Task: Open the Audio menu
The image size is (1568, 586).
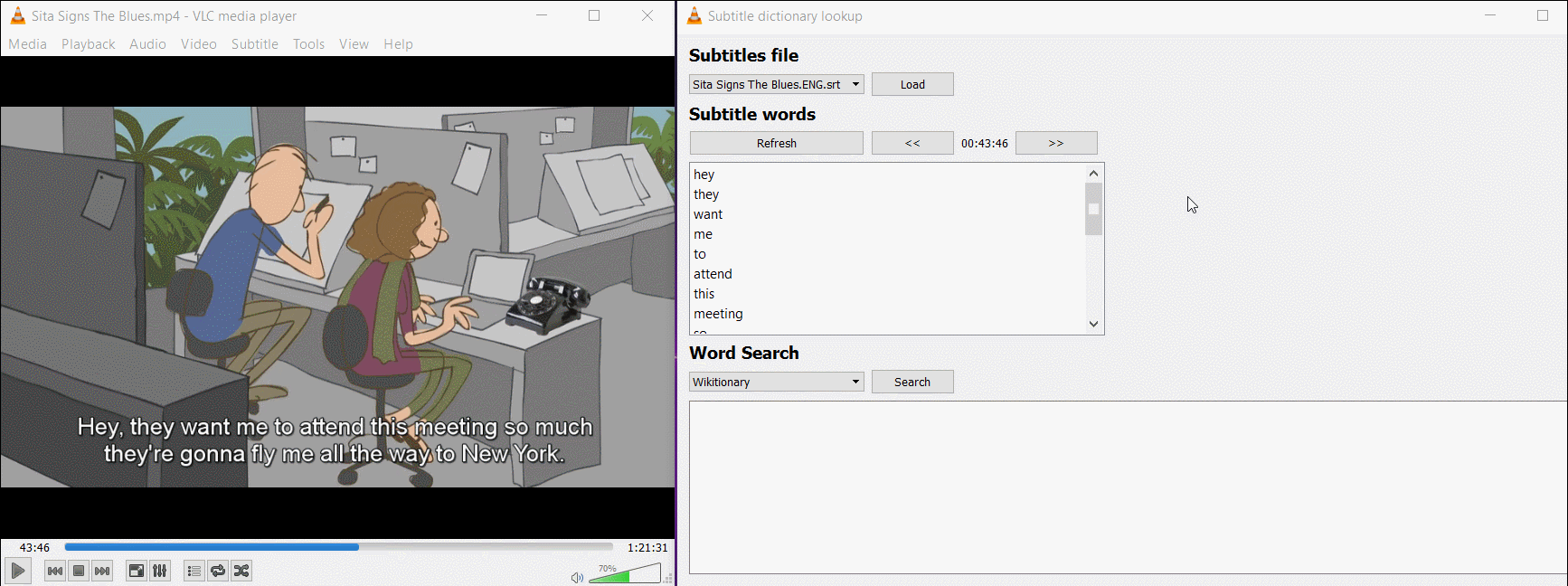Action: click(x=147, y=44)
